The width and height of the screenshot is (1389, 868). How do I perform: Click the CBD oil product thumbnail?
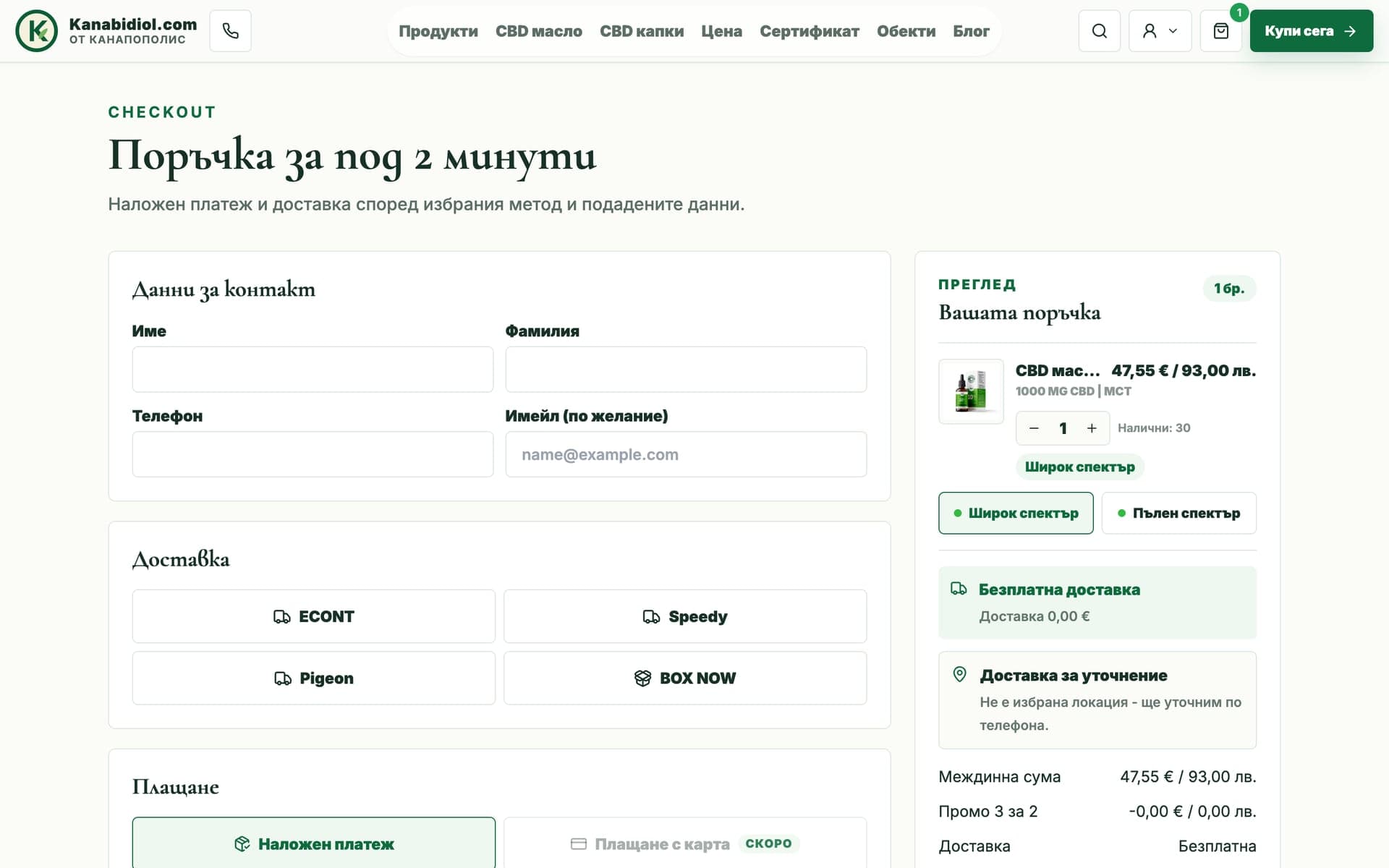pyautogui.click(x=971, y=391)
